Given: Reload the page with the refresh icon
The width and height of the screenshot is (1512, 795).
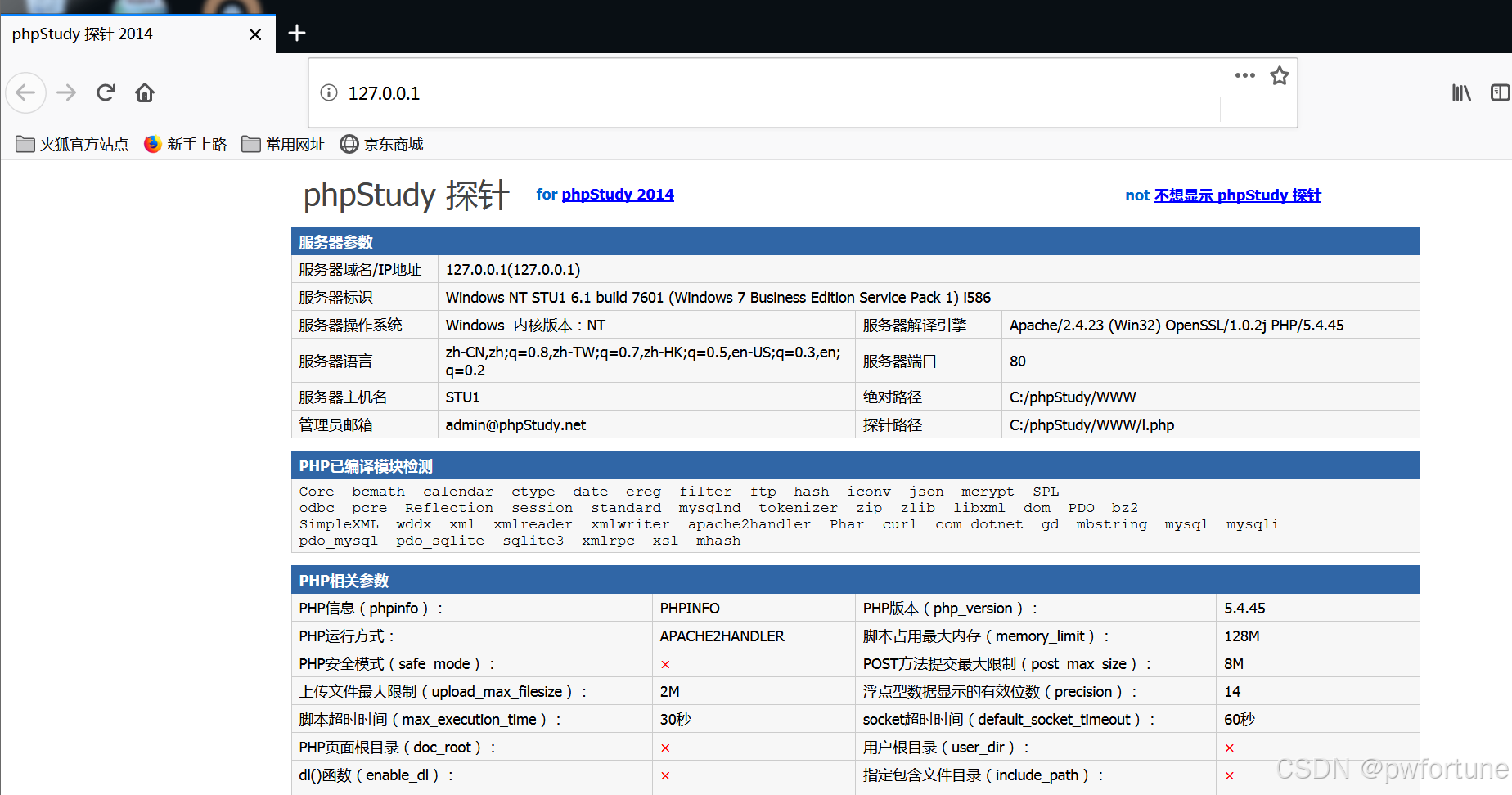Looking at the screenshot, I should coord(106,92).
